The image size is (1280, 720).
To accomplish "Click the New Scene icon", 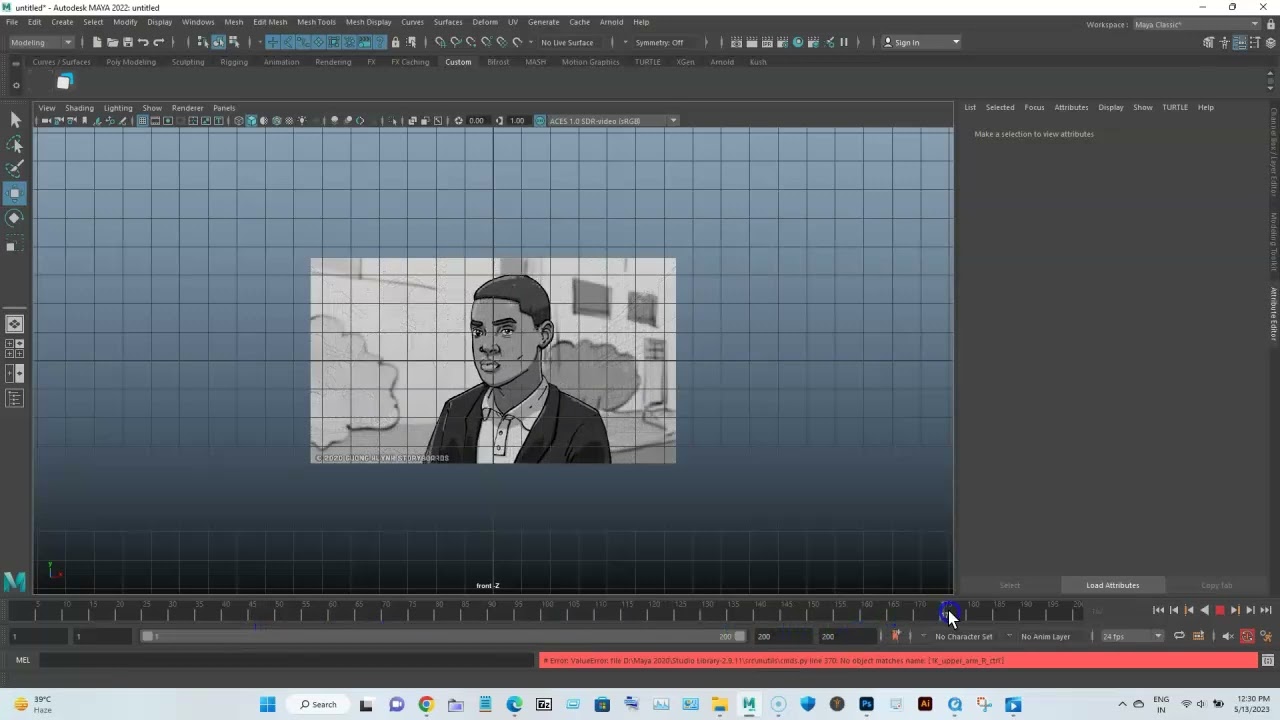I will [x=97, y=42].
